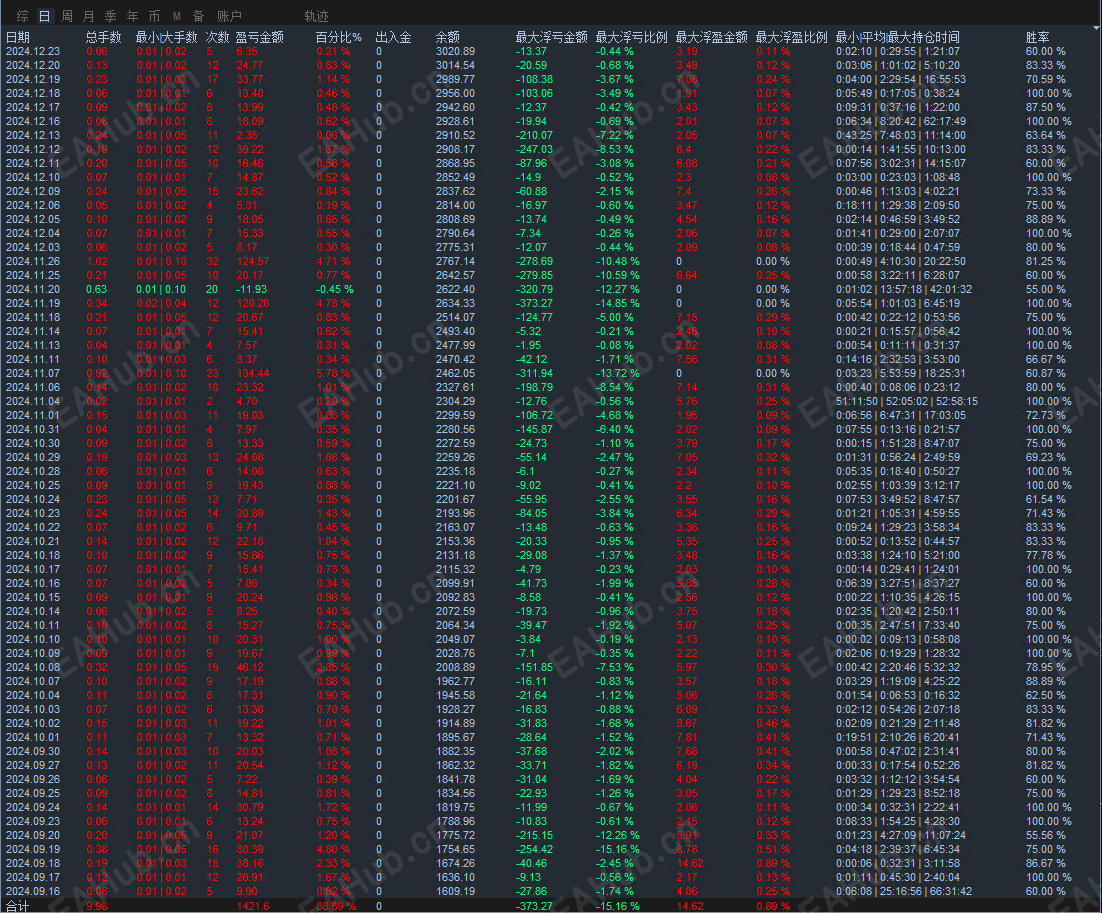This screenshot has height=913, width=1102.
Task: Click the 2024.09.16 date cell
Action: click(33, 891)
